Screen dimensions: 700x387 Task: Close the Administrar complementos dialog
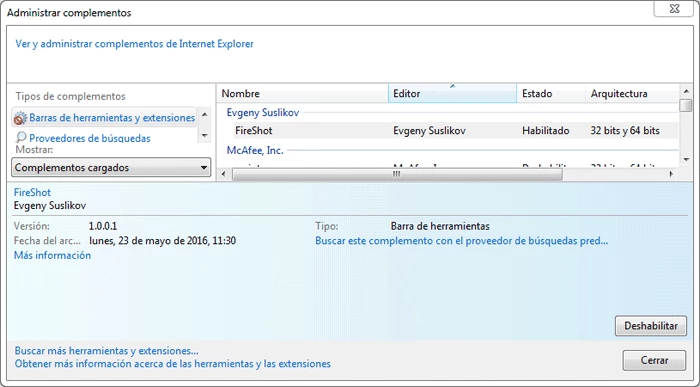[x=674, y=8]
